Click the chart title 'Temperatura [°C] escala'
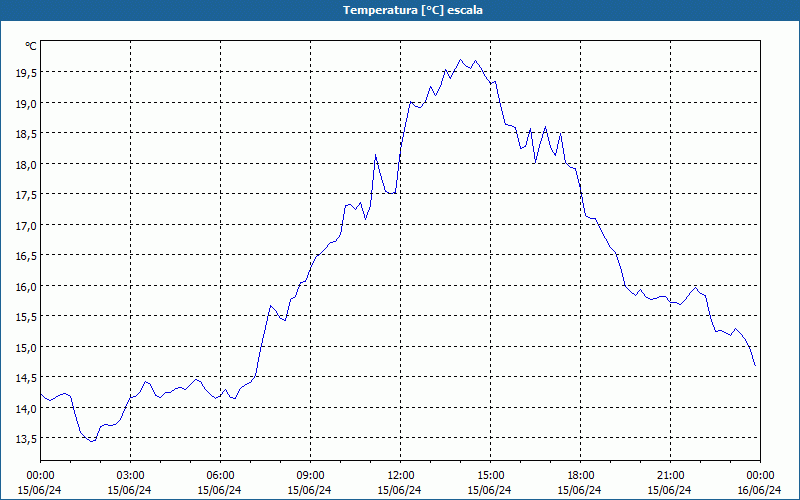Image resolution: width=800 pixels, height=500 pixels. 413,10
